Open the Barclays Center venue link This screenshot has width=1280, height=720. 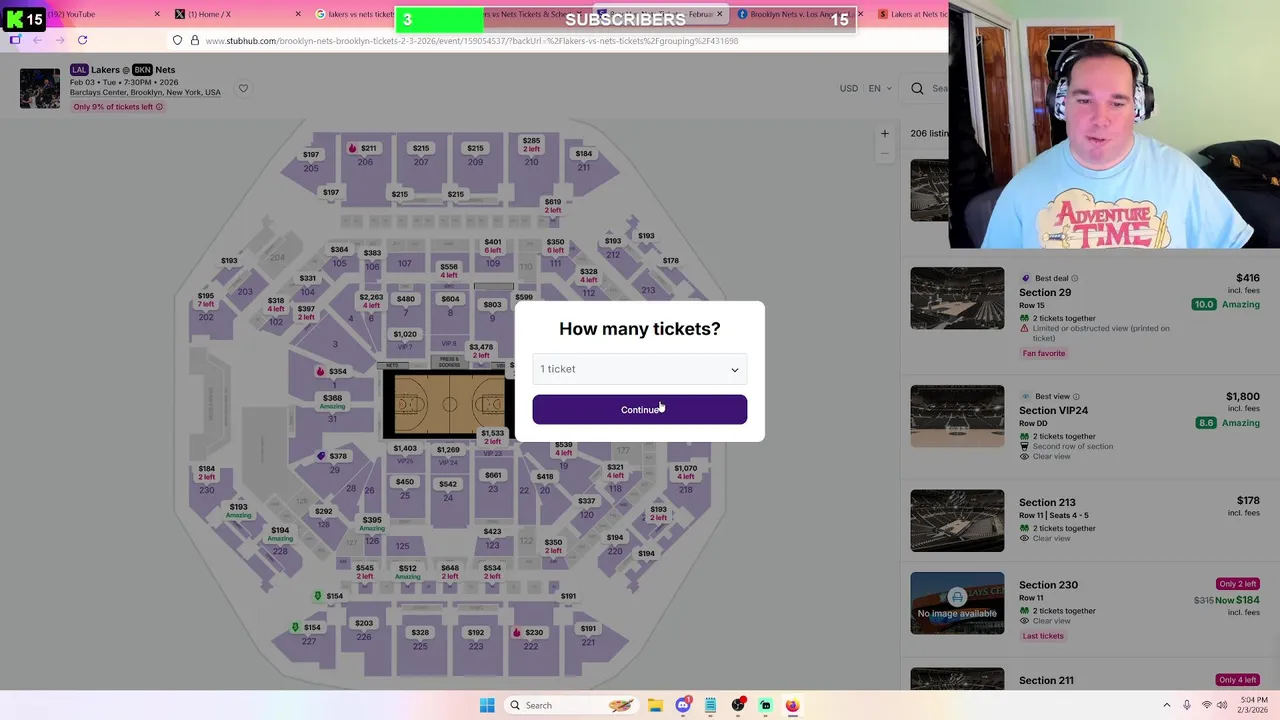tap(145, 92)
